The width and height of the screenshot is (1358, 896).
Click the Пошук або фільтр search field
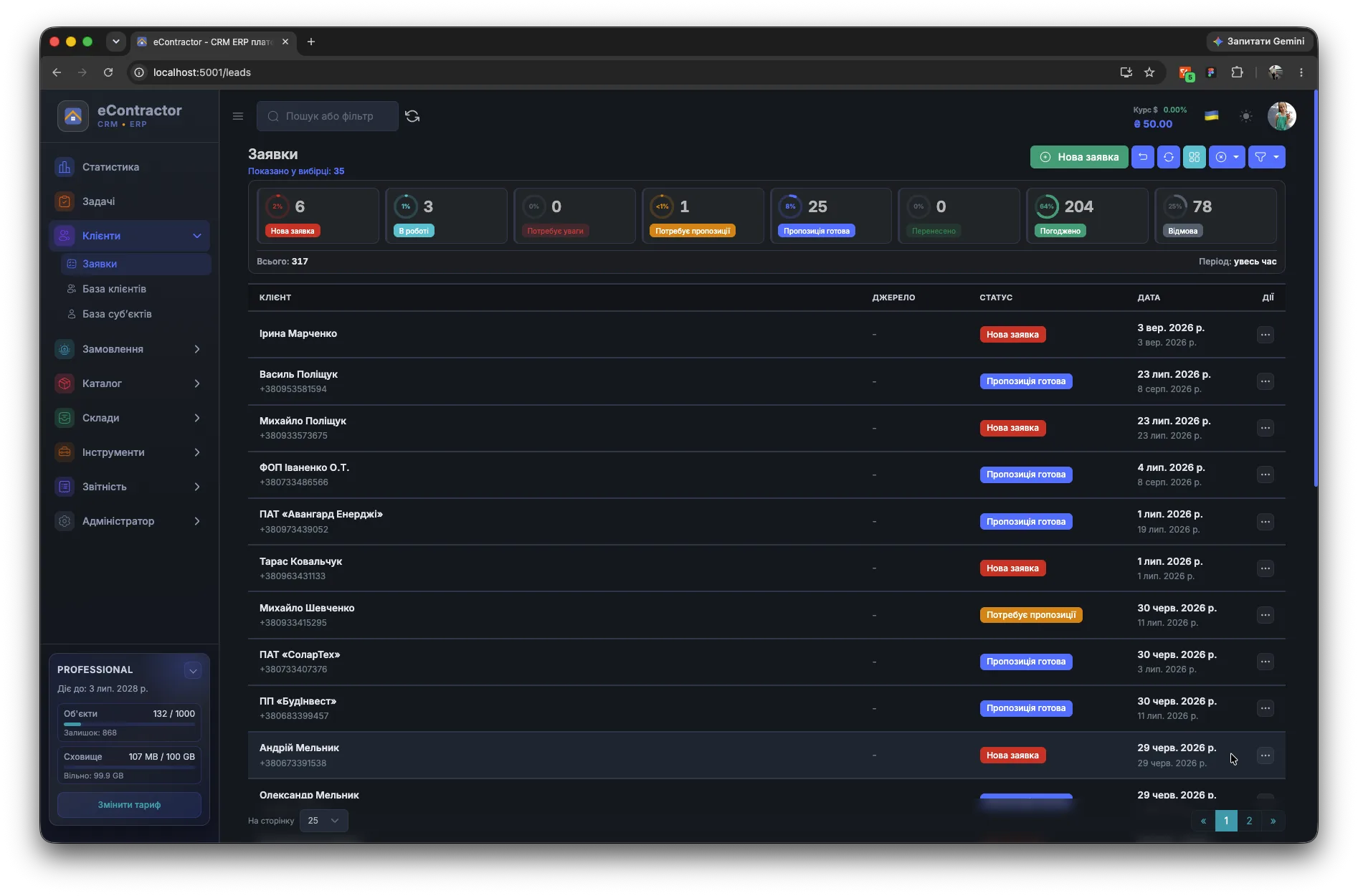328,116
